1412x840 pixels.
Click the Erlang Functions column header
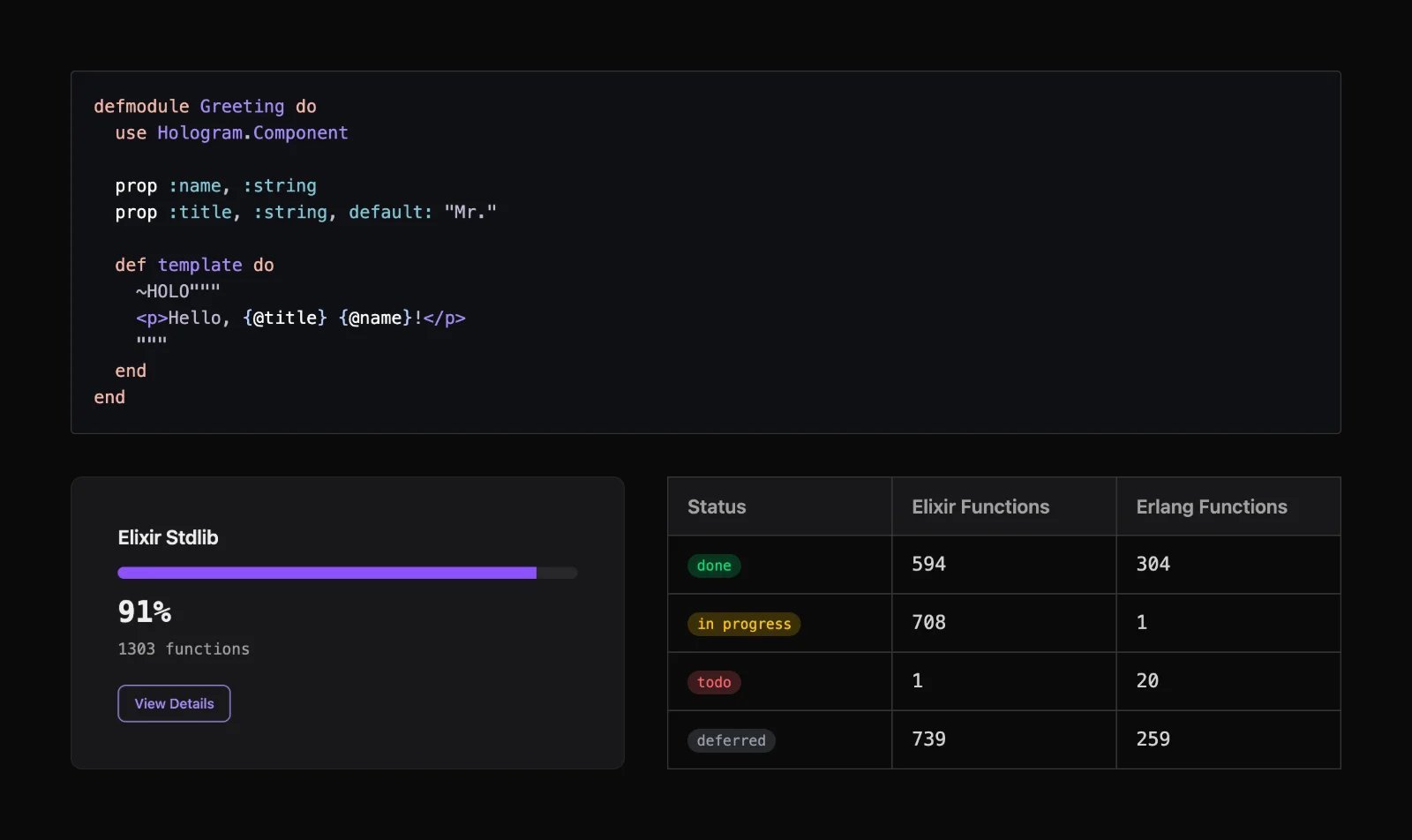[x=1228, y=506]
